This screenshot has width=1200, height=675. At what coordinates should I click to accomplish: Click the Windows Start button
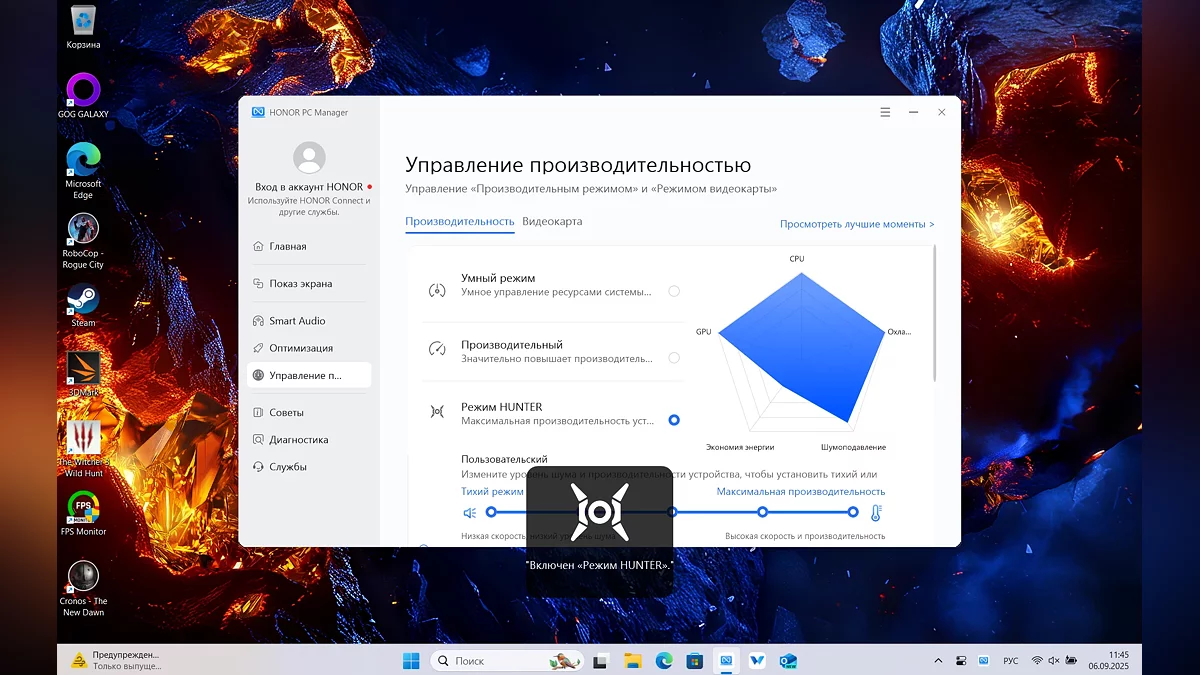pos(411,661)
